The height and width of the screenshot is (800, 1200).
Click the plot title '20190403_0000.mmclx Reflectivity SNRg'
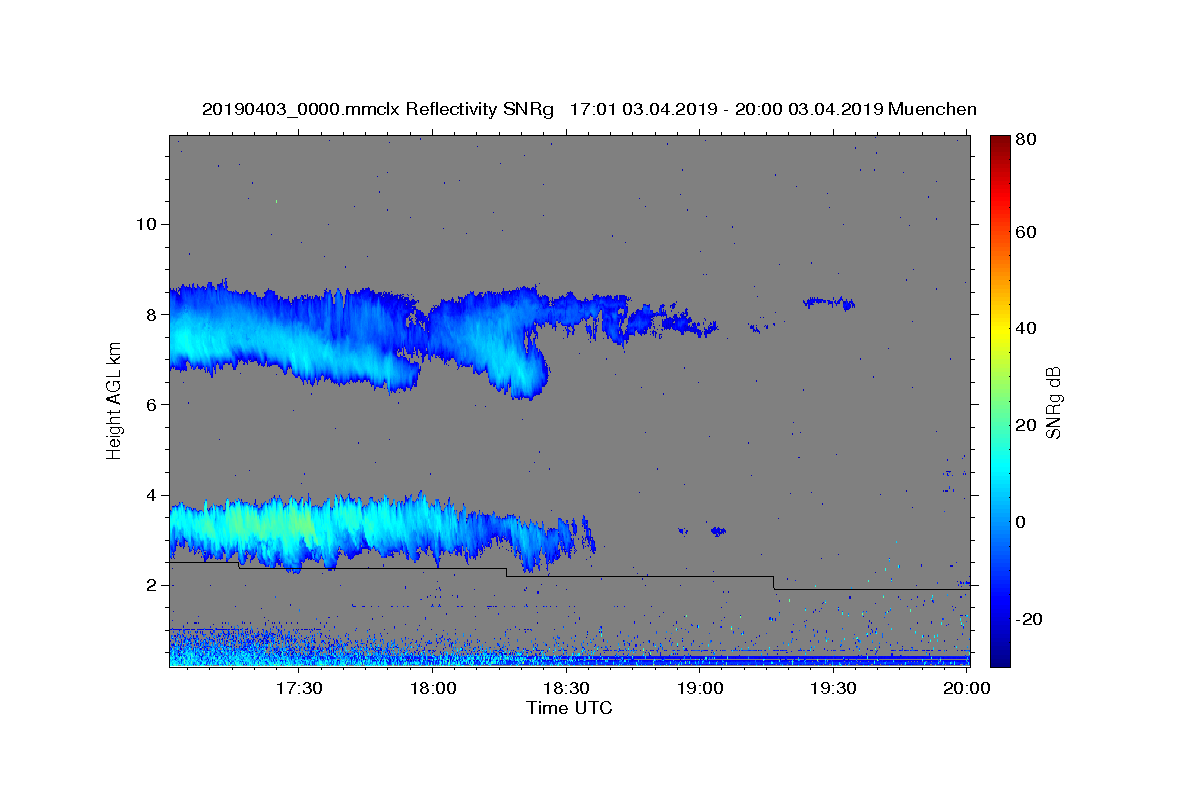pyautogui.click(x=378, y=109)
